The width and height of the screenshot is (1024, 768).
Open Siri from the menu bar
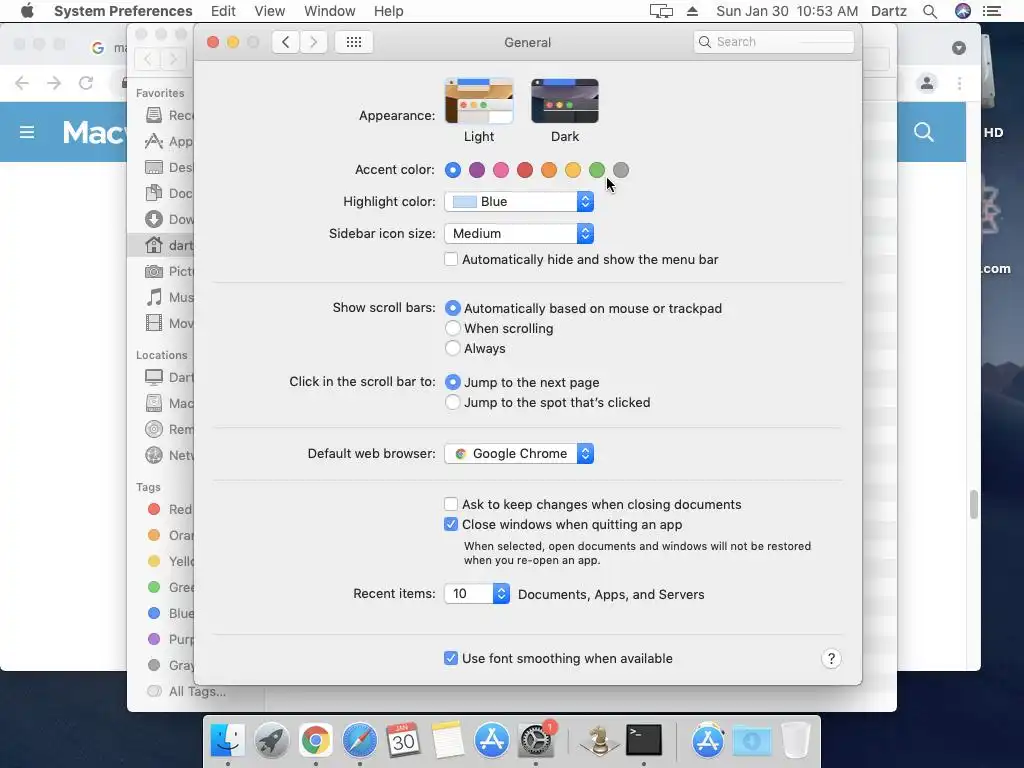[963, 11]
